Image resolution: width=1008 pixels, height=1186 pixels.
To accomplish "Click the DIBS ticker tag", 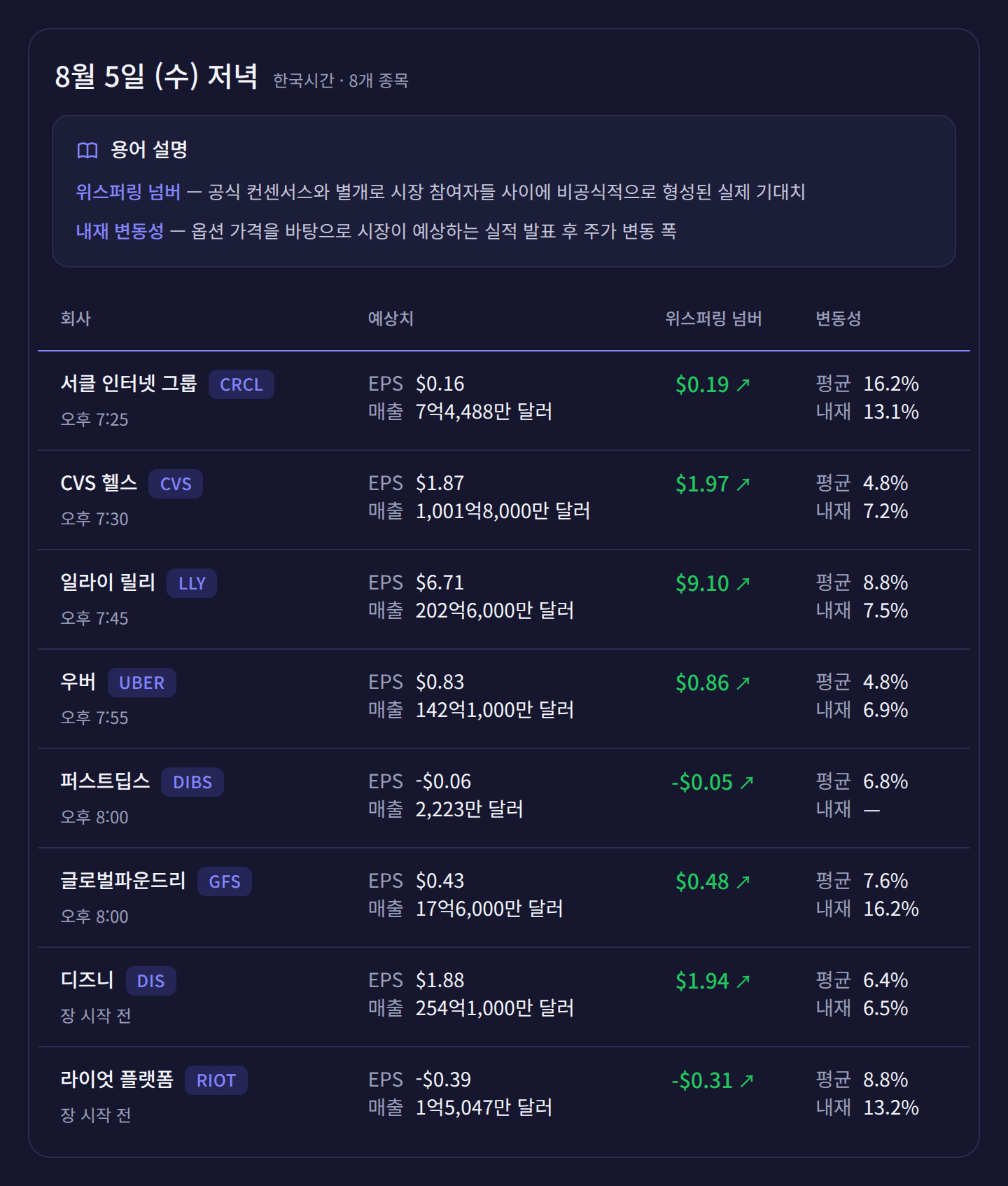I will (x=192, y=782).
